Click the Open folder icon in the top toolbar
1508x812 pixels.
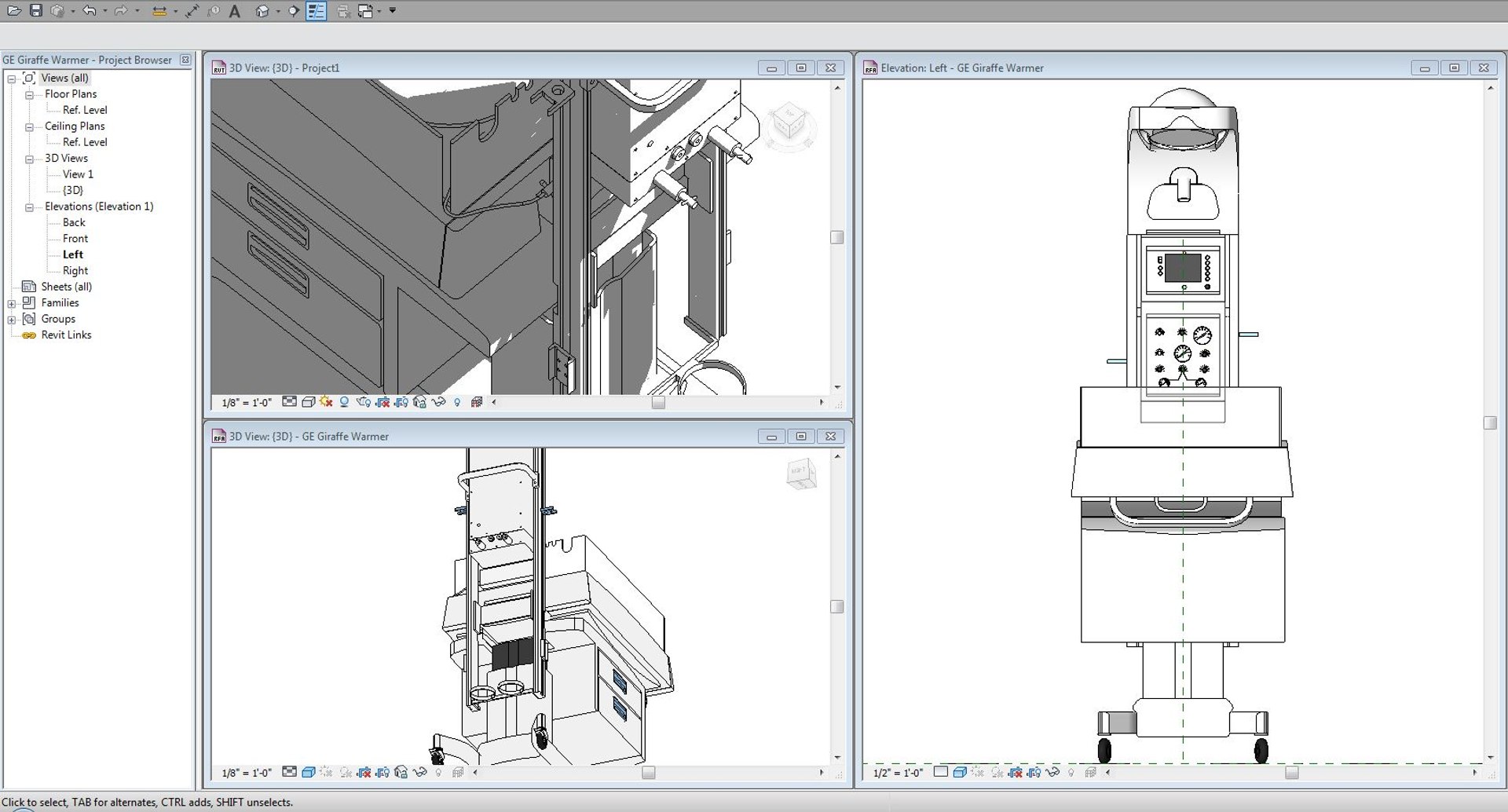pos(14,10)
